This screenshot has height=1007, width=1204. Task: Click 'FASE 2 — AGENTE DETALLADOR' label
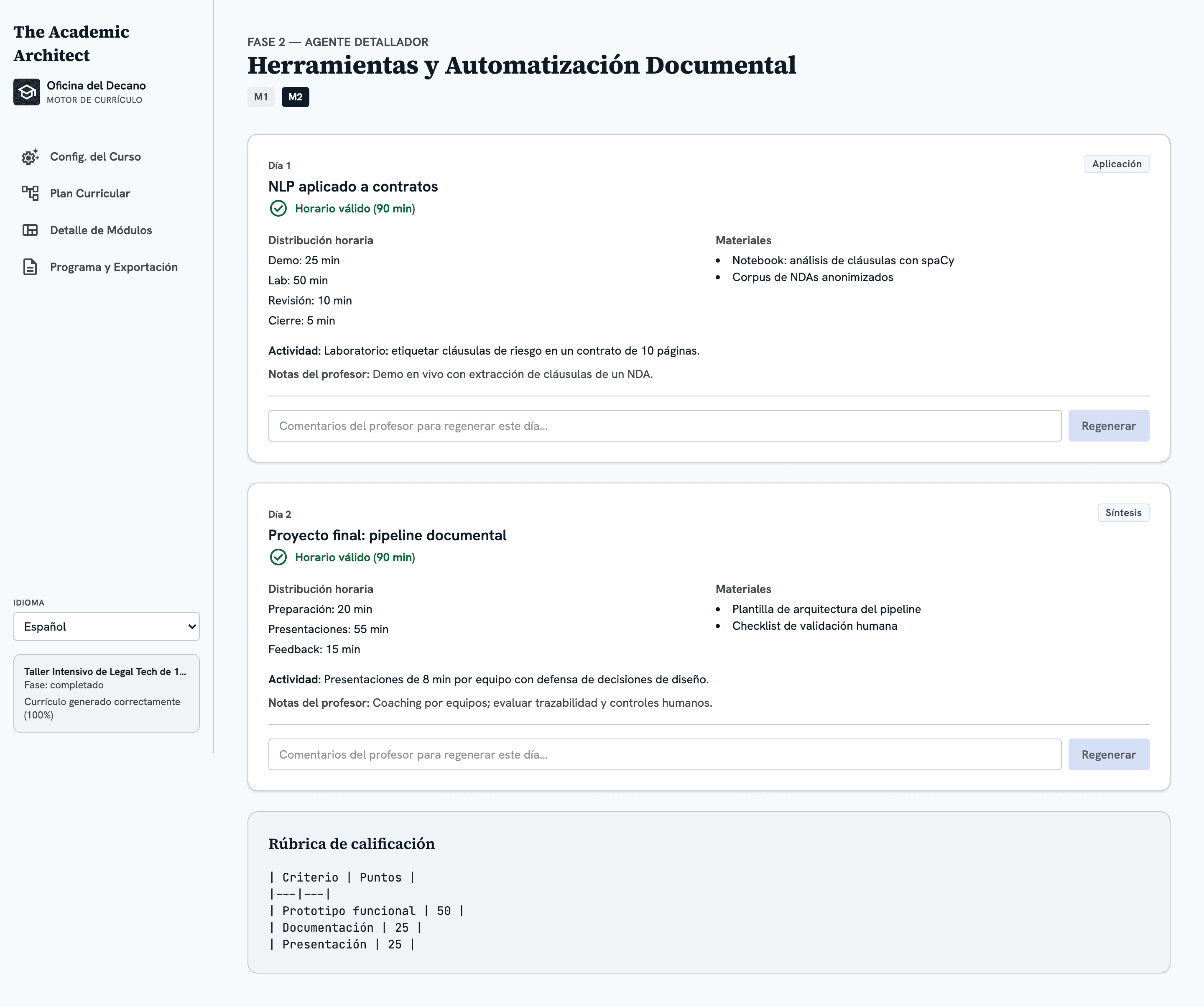tap(338, 42)
